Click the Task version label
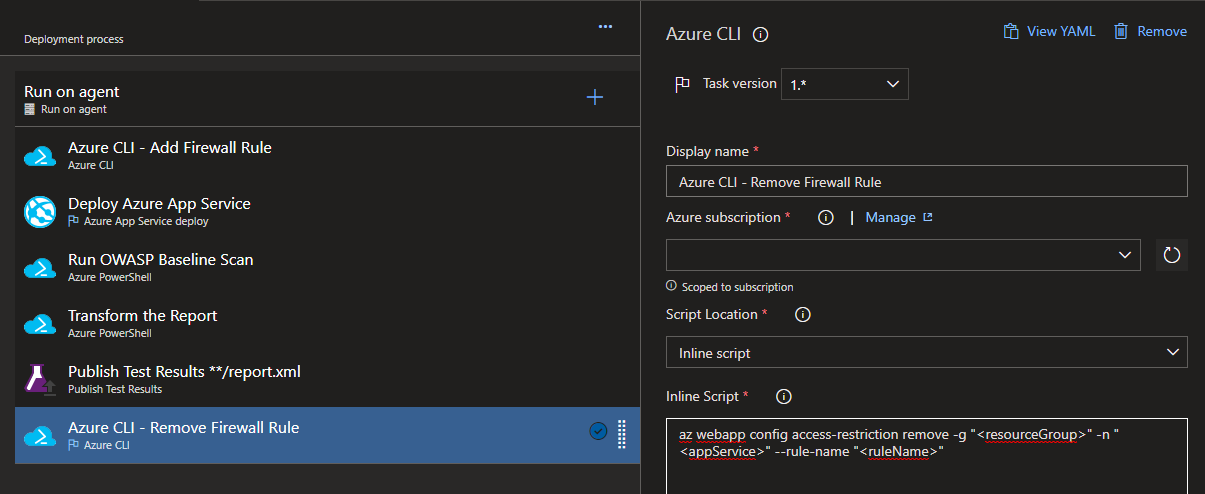 [740, 84]
